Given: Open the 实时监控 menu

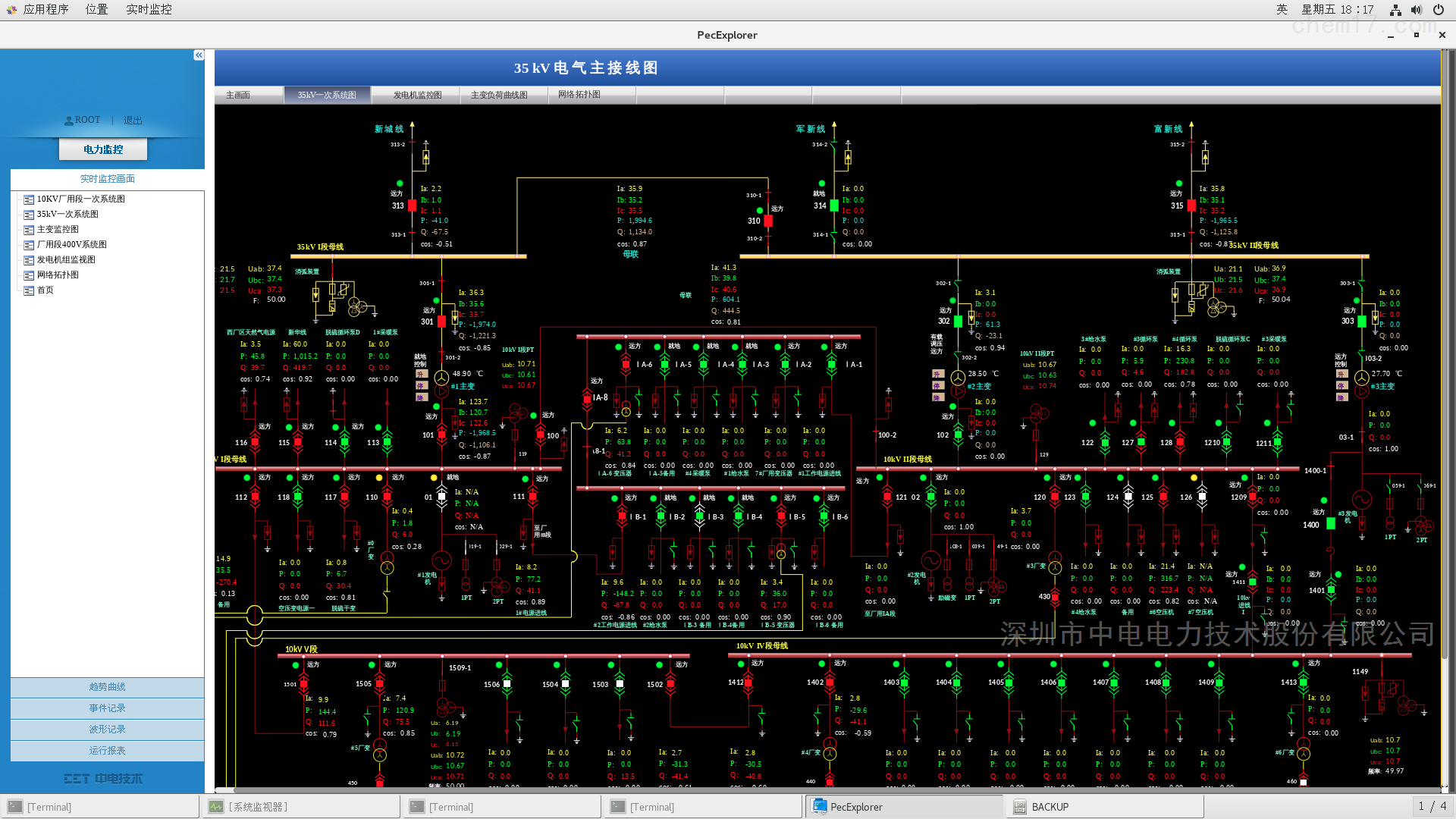Looking at the screenshot, I should (149, 9).
